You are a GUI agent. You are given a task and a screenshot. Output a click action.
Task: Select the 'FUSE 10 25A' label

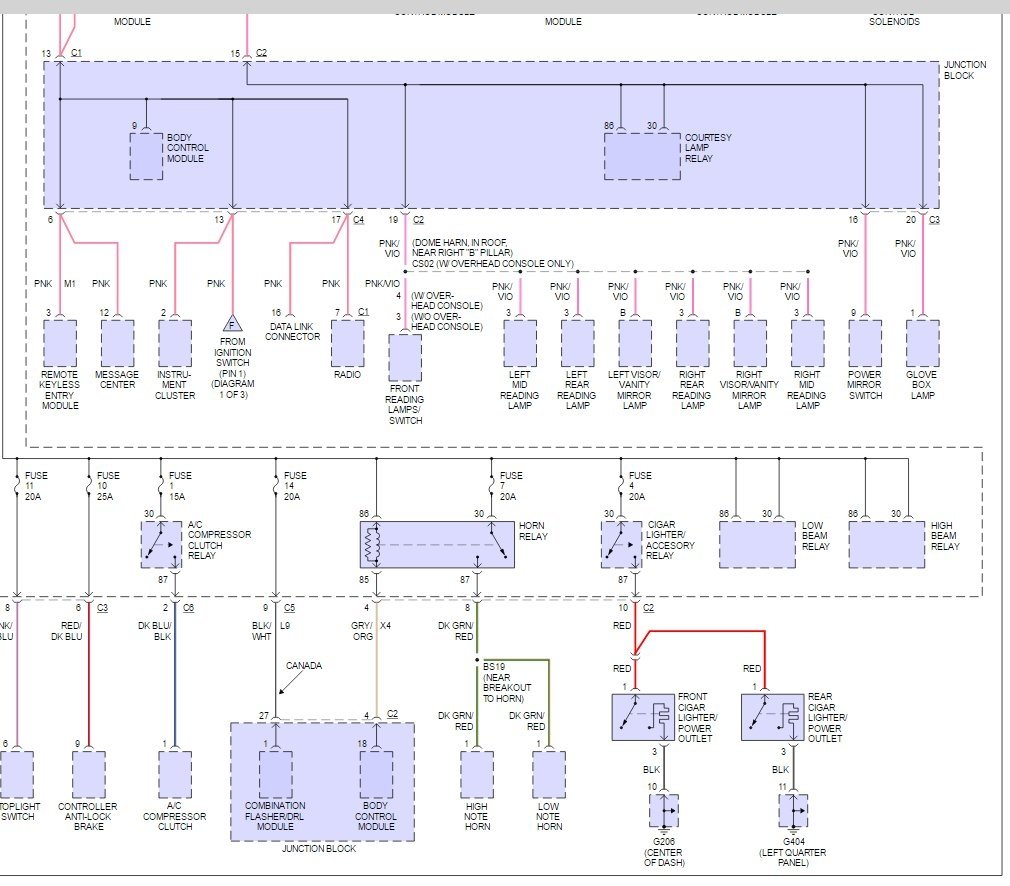tap(107, 486)
